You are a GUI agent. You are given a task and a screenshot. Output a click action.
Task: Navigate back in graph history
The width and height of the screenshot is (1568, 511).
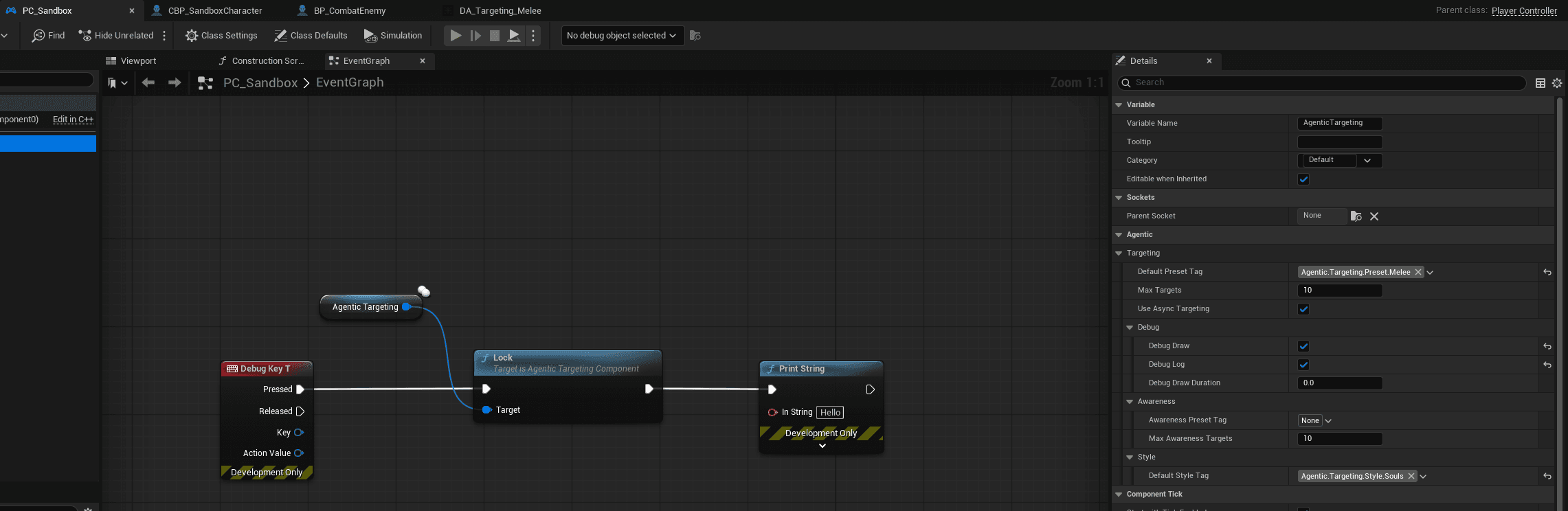tap(148, 82)
